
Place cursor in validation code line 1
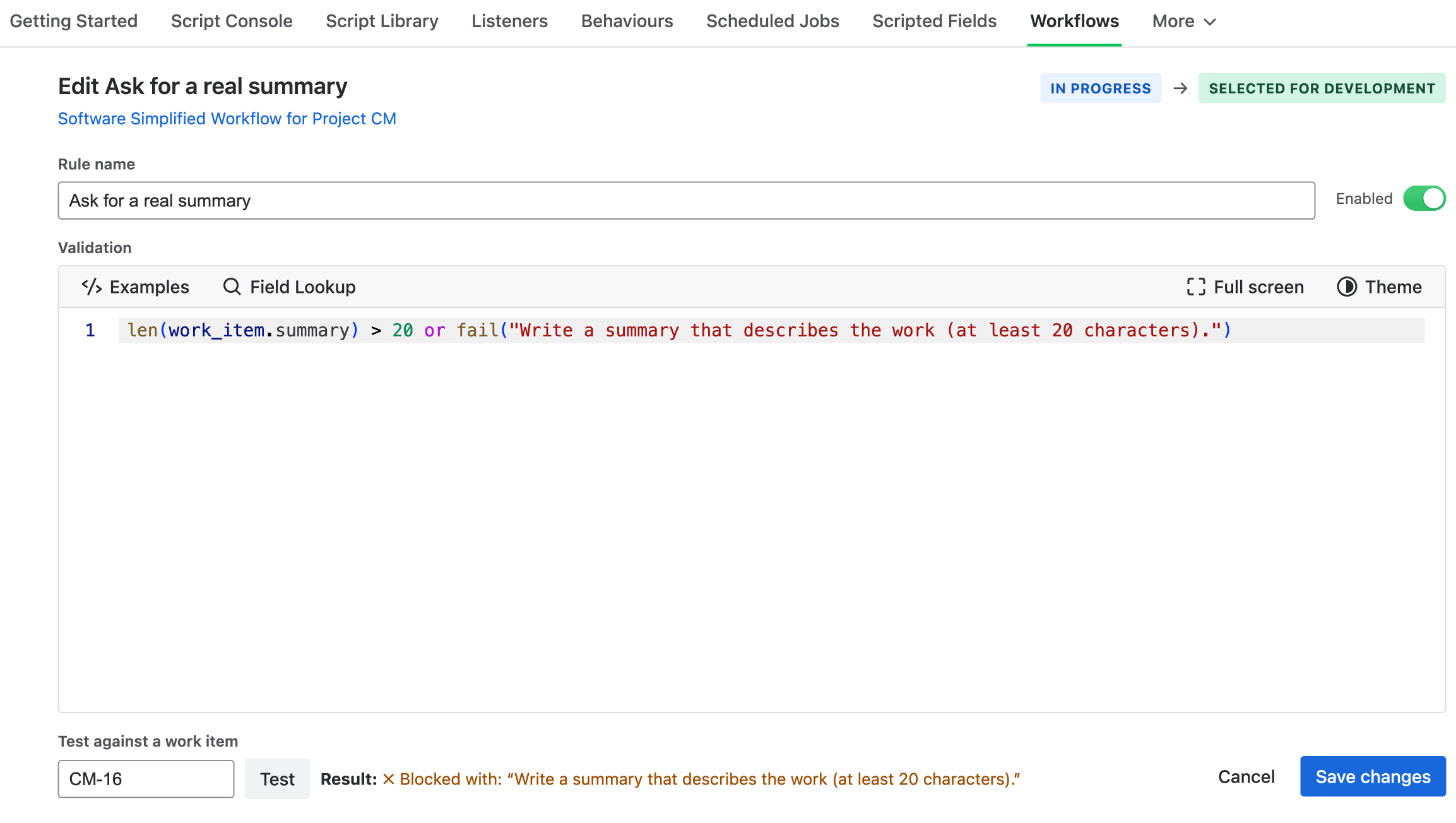tap(771, 330)
